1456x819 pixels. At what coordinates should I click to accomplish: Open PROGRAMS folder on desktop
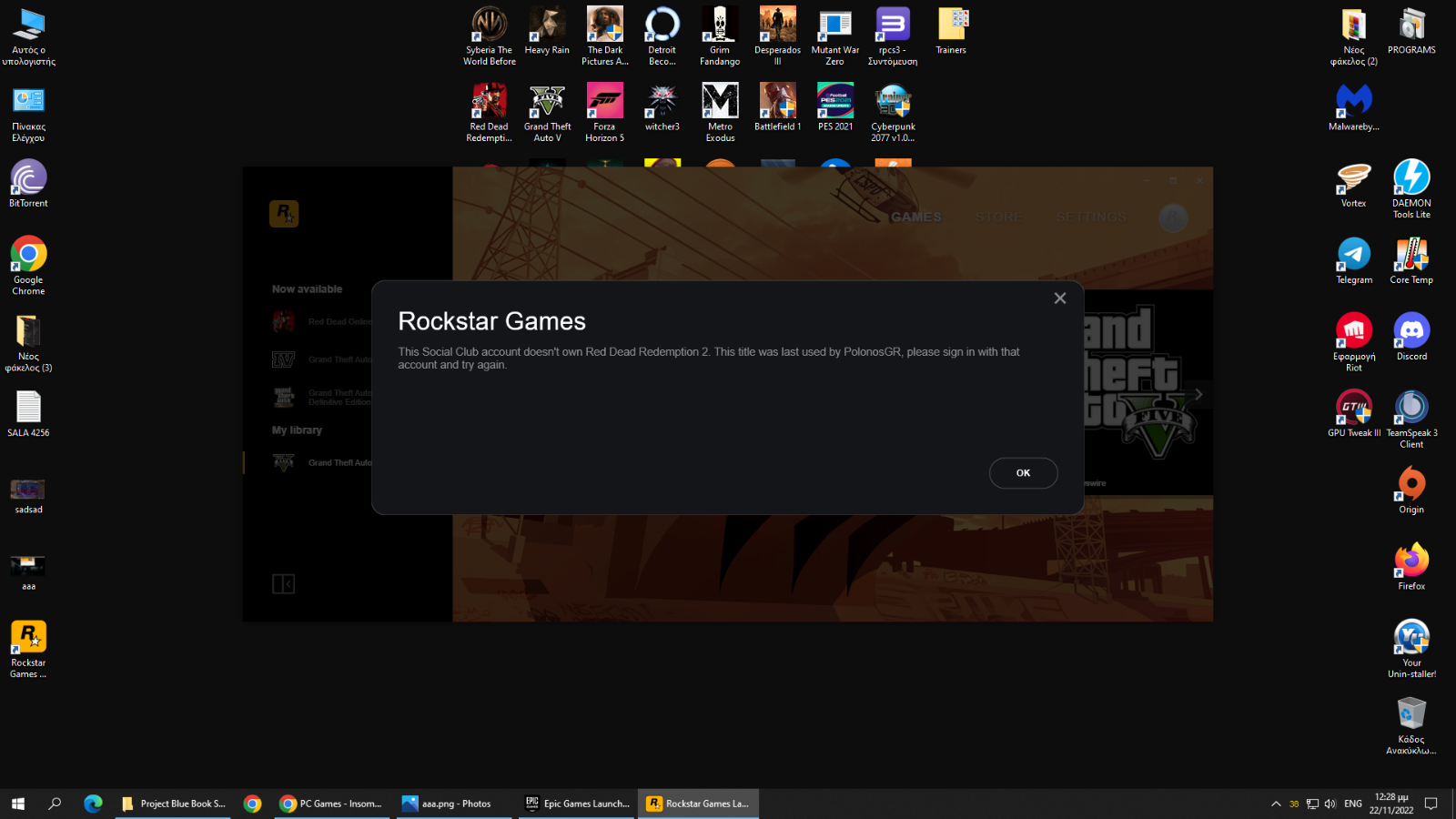click(1411, 31)
